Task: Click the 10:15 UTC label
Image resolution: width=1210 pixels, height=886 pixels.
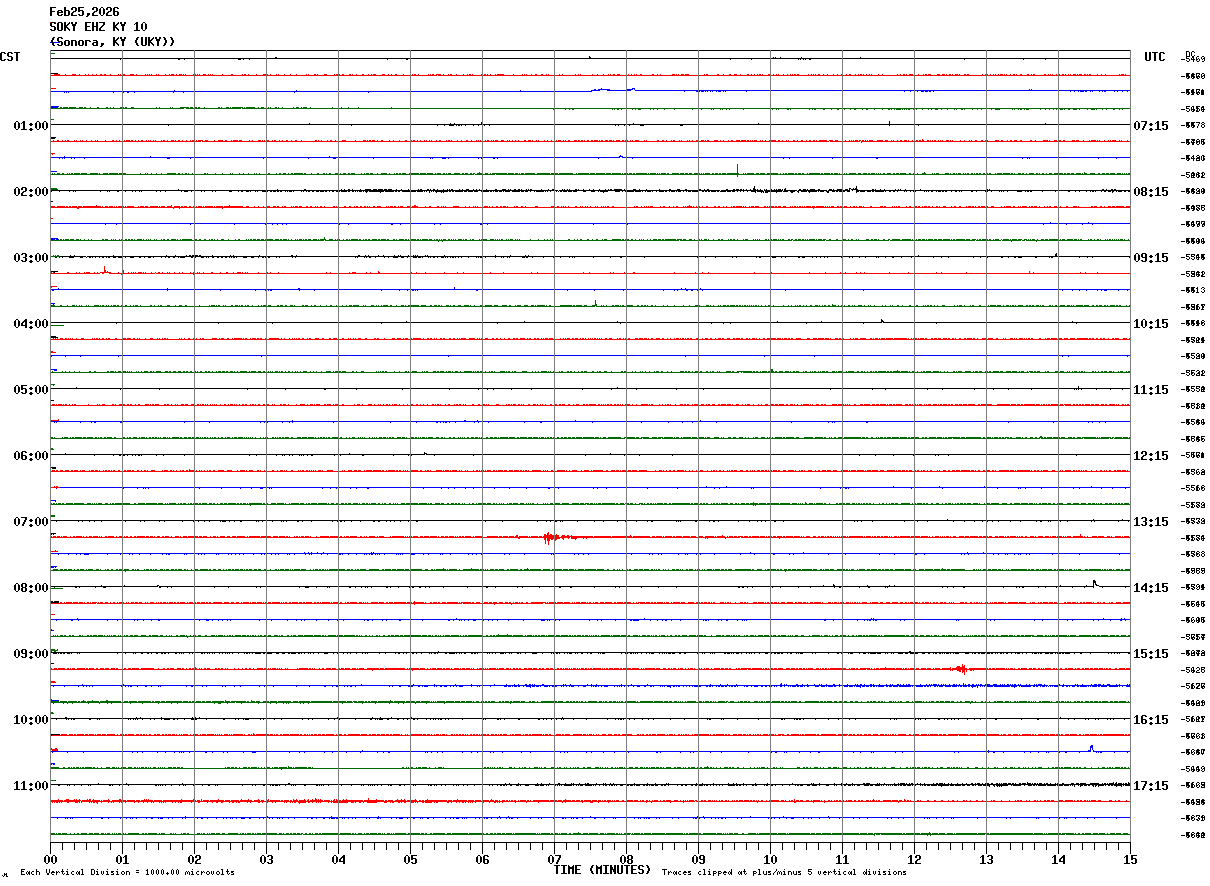Action: click(x=1151, y=323)
